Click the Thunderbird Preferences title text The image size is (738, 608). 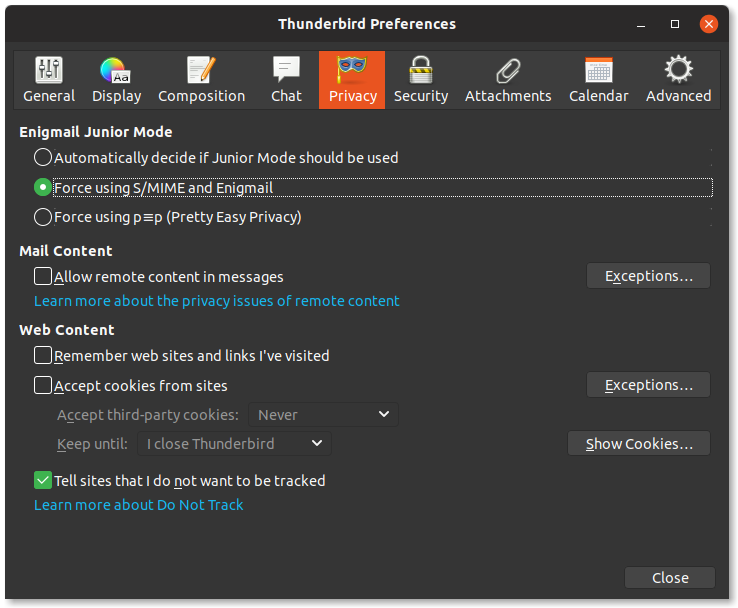coord(367,24)
